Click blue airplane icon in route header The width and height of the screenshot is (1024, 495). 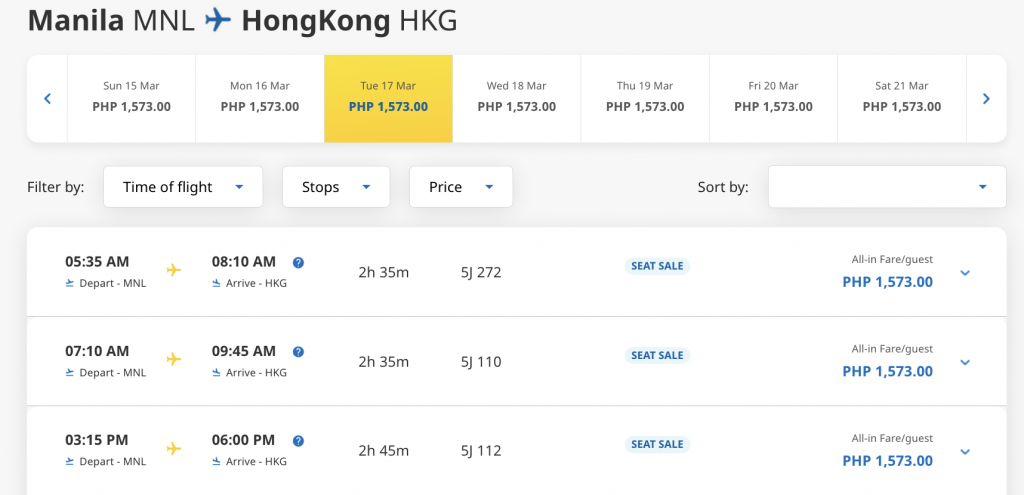coord(217,21)
